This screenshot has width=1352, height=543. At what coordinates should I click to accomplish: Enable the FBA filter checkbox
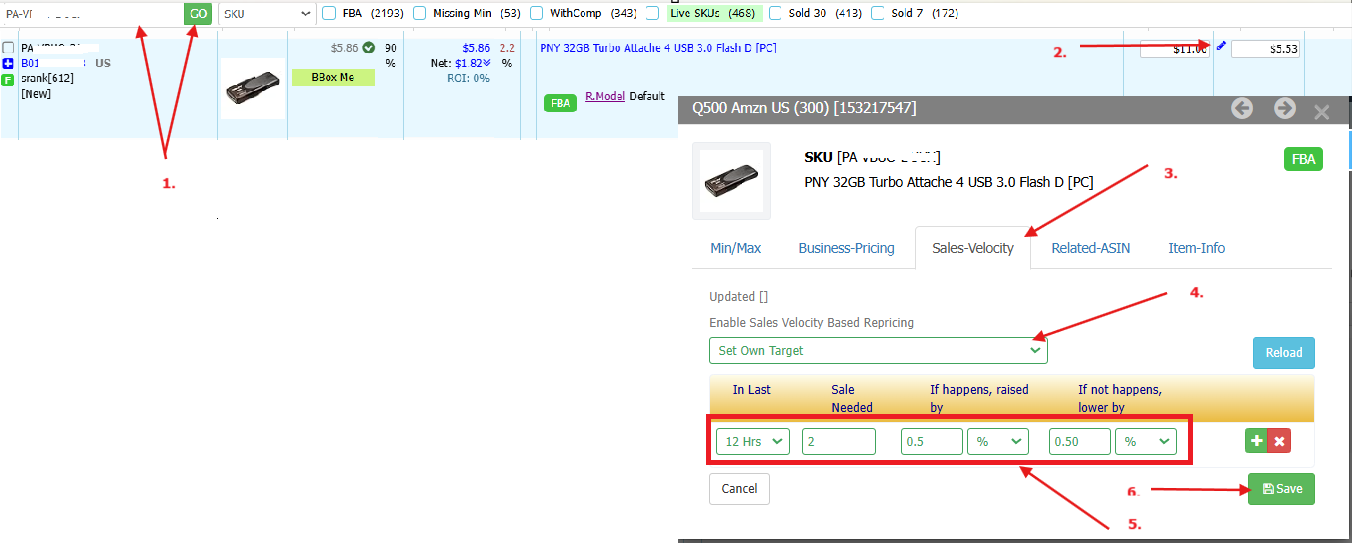click(x=329, y=13)
